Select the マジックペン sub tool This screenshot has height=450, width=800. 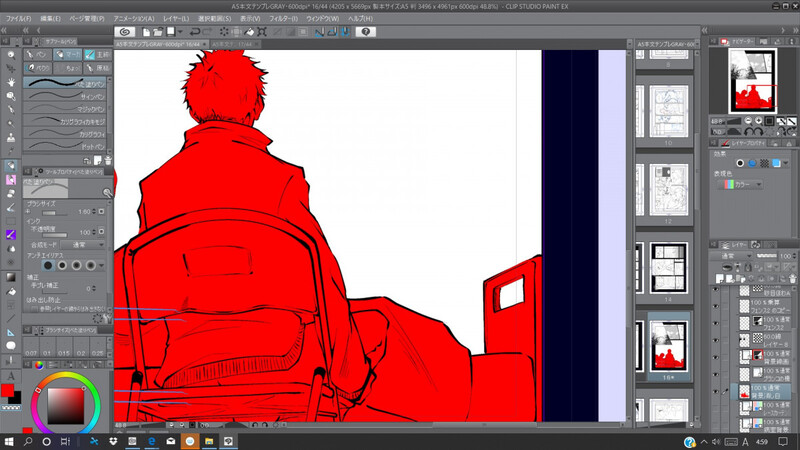coord(65,108)
